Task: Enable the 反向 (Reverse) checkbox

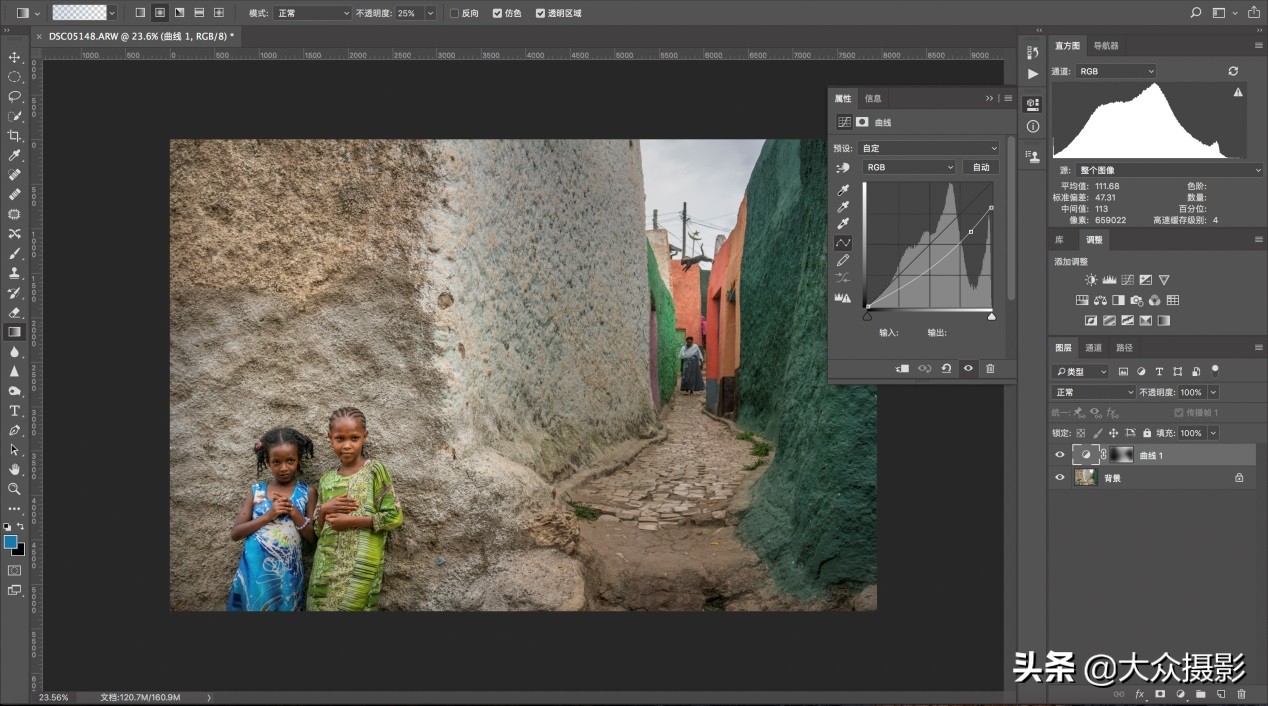Action: pyautogui.click(x=455, y=14)
